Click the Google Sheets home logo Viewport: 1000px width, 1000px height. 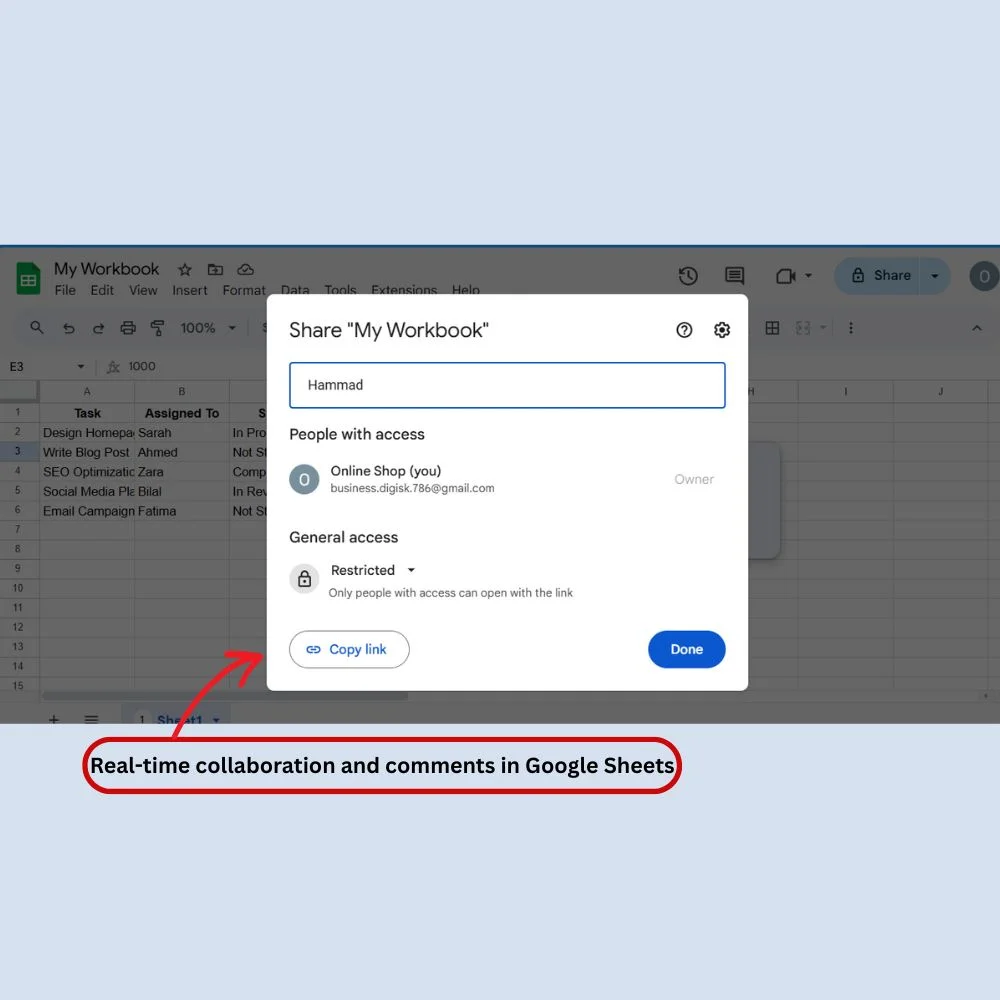(x=28, y=279)
